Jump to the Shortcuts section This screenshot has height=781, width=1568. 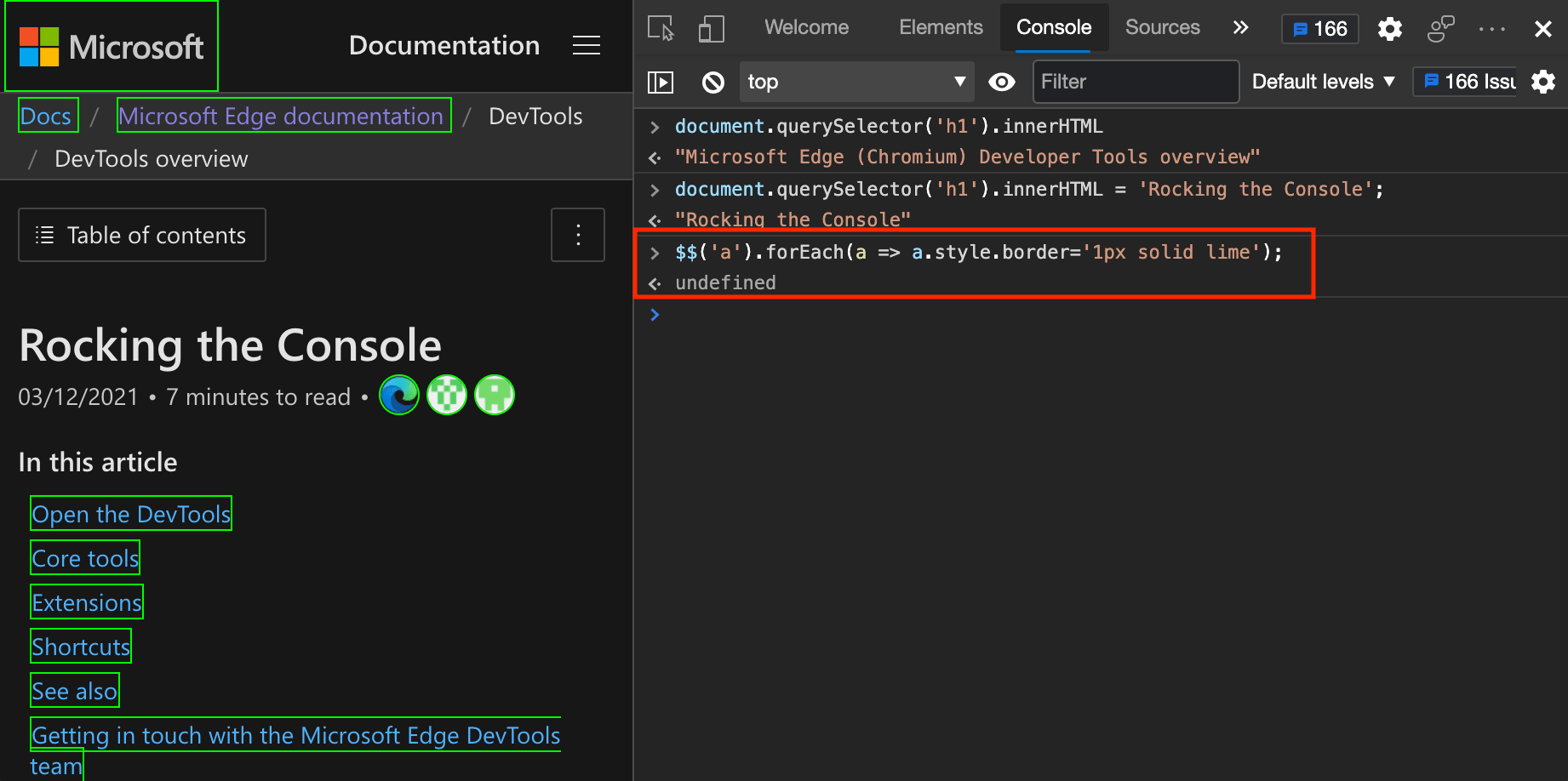pyautogui.click(x=81, y=647)
